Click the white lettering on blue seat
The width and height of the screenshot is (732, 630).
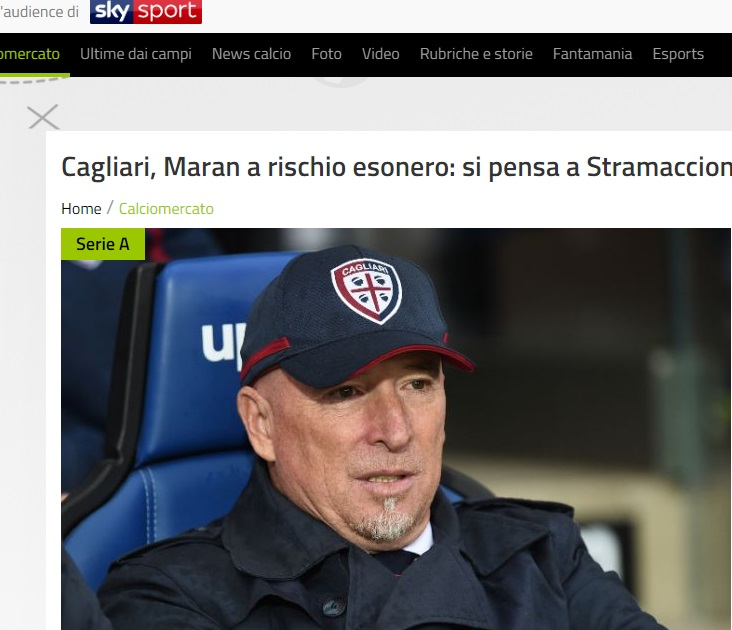(x=223, y=343)
